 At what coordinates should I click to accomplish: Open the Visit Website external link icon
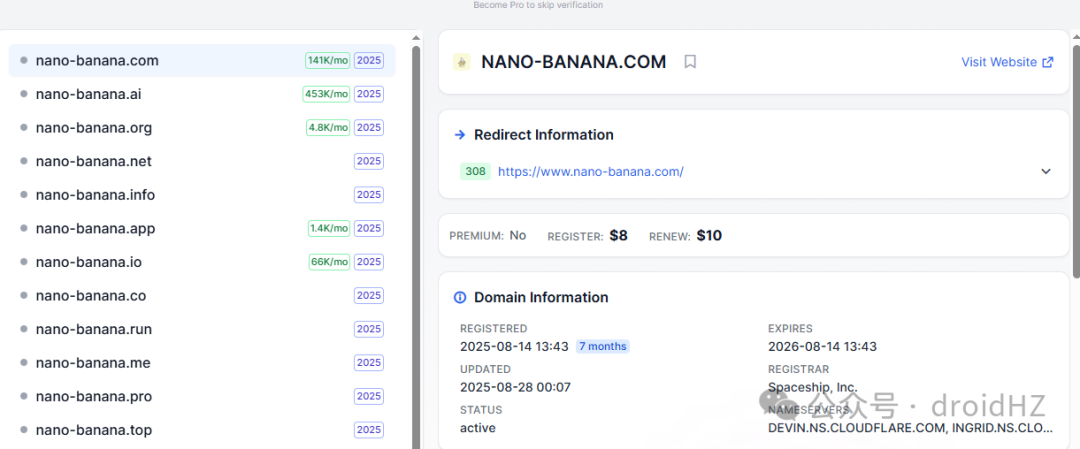point(1048,62)
